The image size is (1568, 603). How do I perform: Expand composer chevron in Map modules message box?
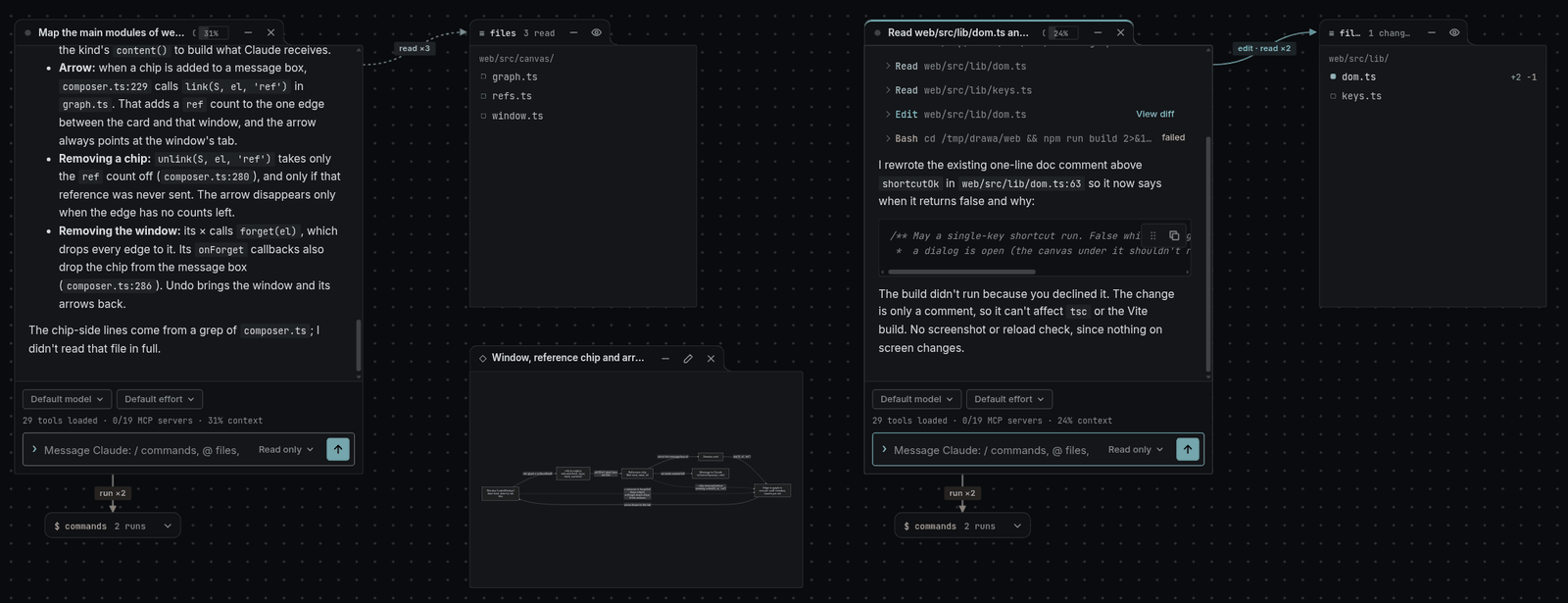(34, 449)
